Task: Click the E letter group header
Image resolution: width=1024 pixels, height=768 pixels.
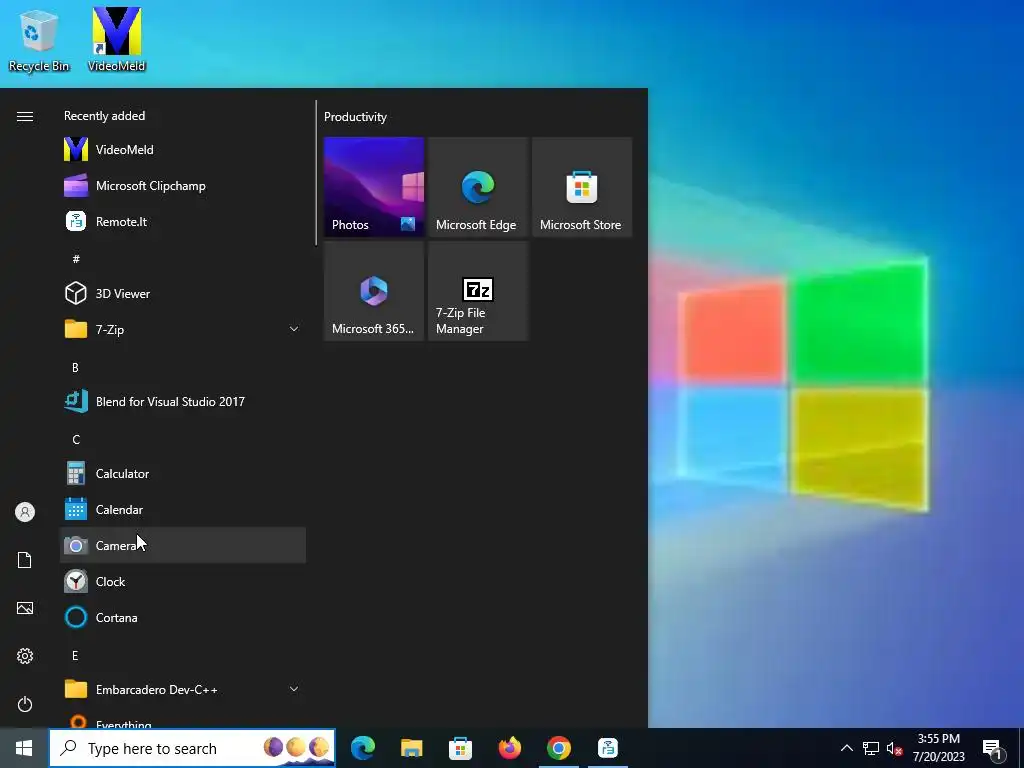Action: click(x=75, y=656)
